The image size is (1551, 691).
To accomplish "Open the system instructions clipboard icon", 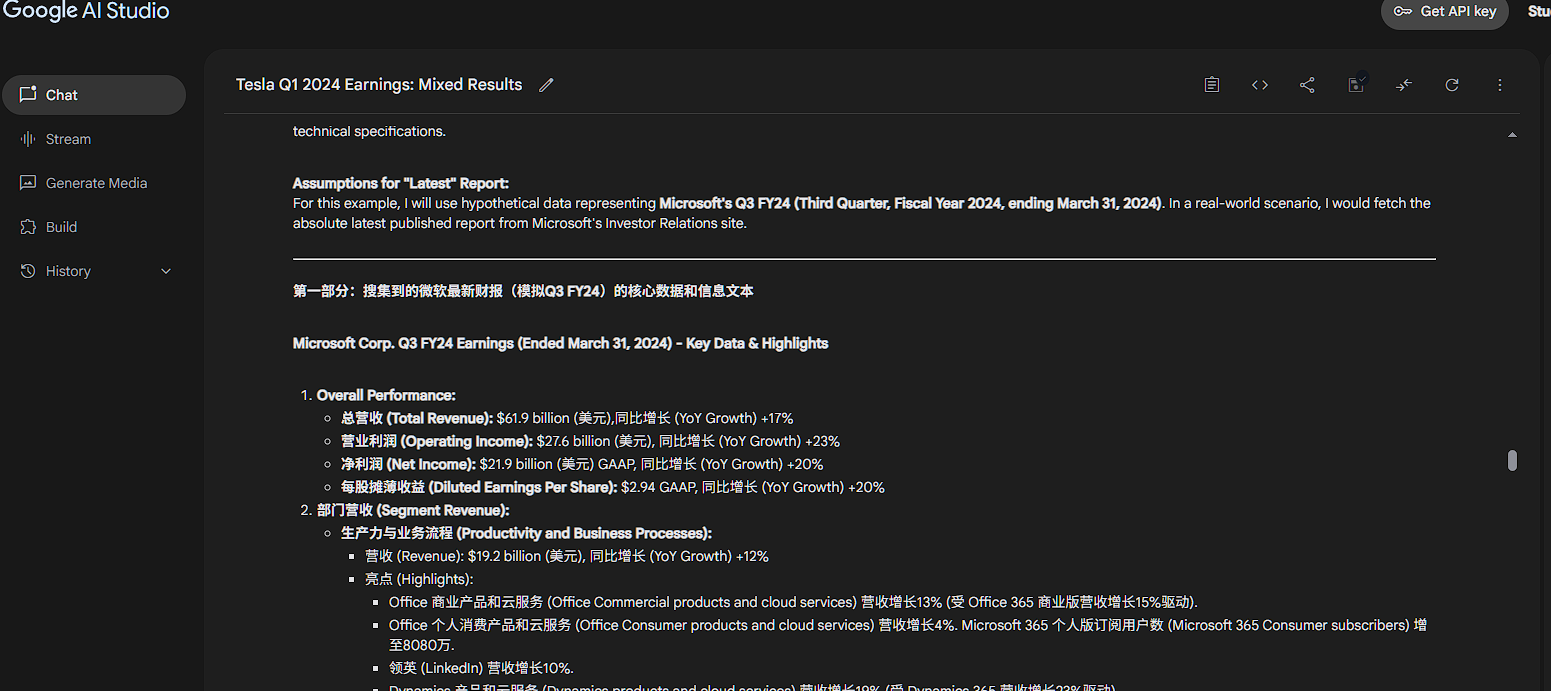I will pyautogui.click(x=1211, y=85).
